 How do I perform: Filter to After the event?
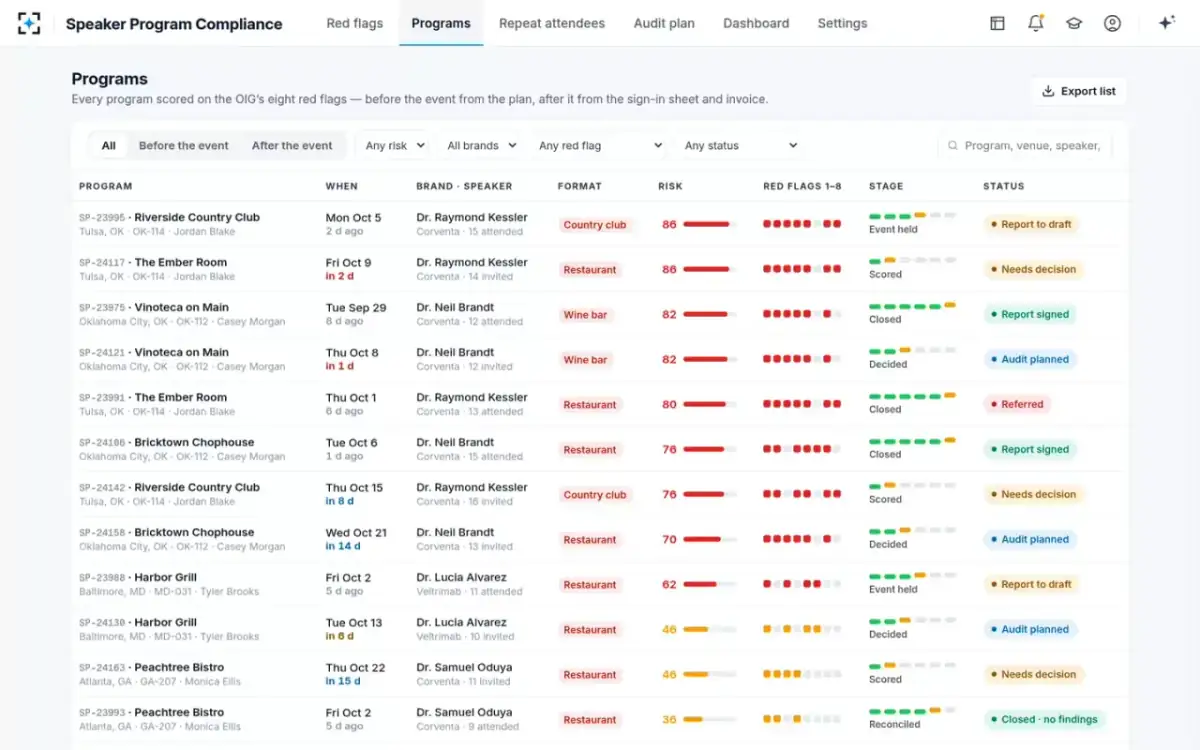[x=292, y=146]
